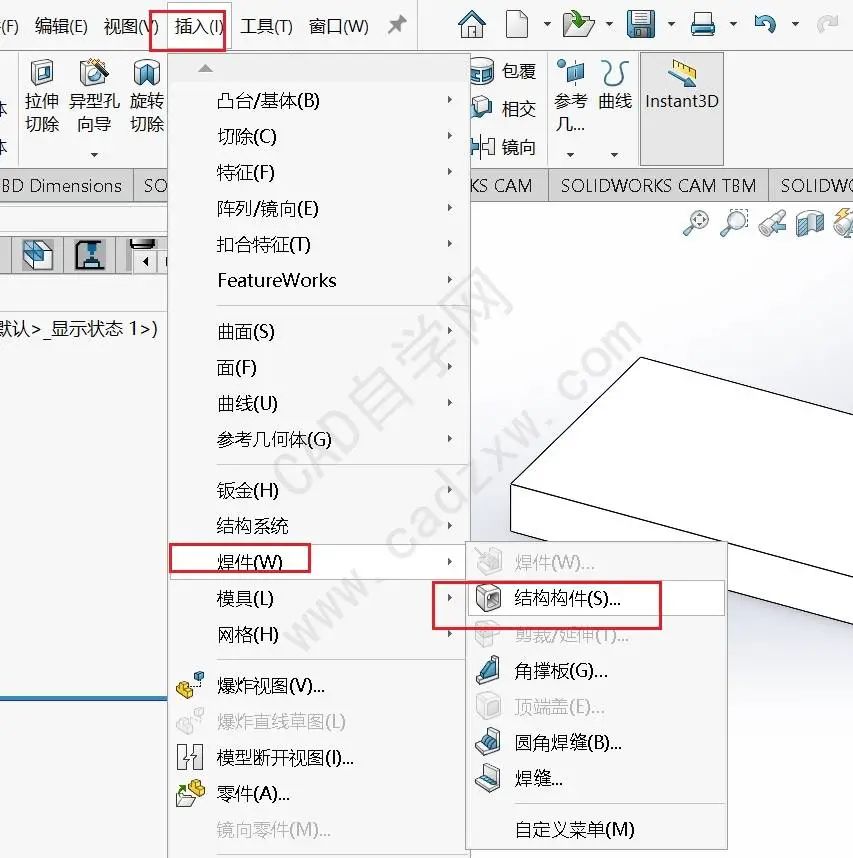Select the 旋转切除 (Revolved Cut) tool

pos(147,96)
